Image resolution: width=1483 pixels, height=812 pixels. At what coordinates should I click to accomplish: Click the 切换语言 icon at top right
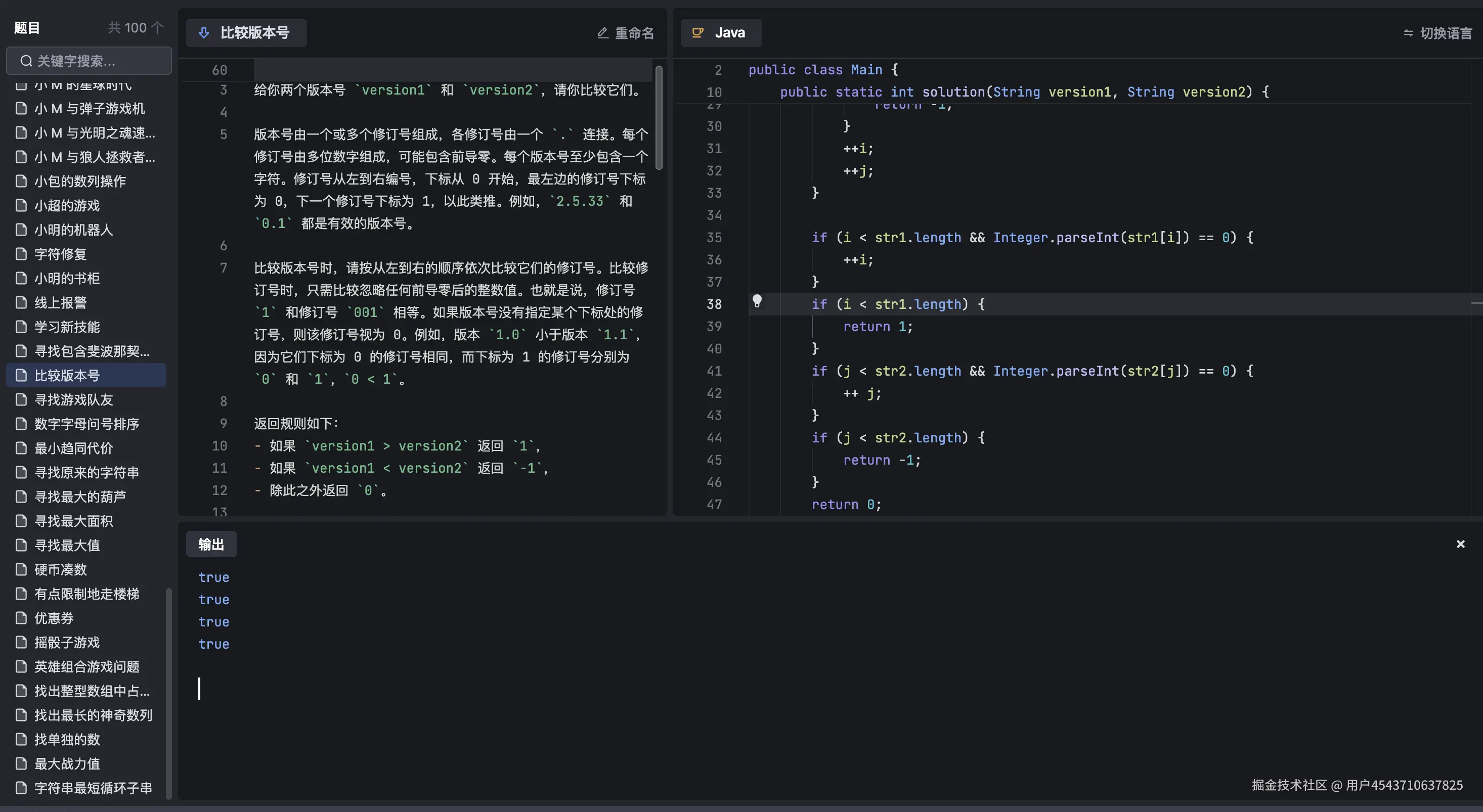coord(1408,33)
